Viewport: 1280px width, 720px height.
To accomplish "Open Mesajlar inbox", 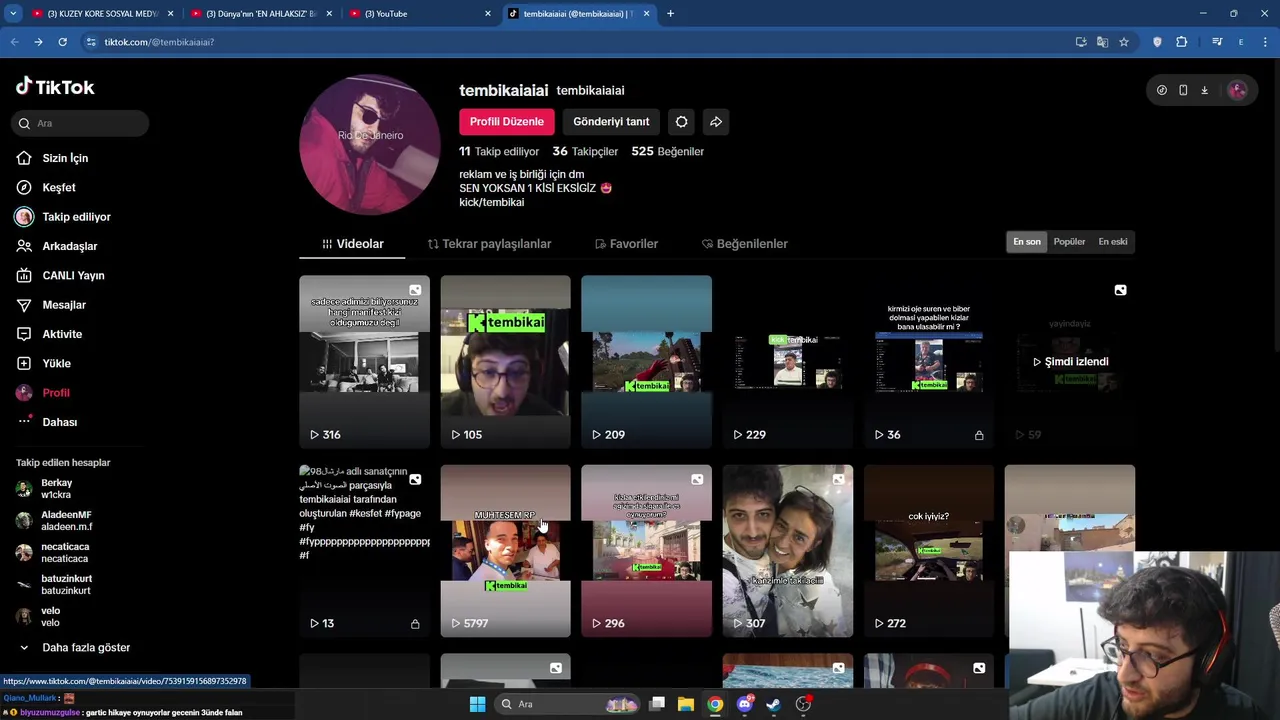I will coord(63,305).
